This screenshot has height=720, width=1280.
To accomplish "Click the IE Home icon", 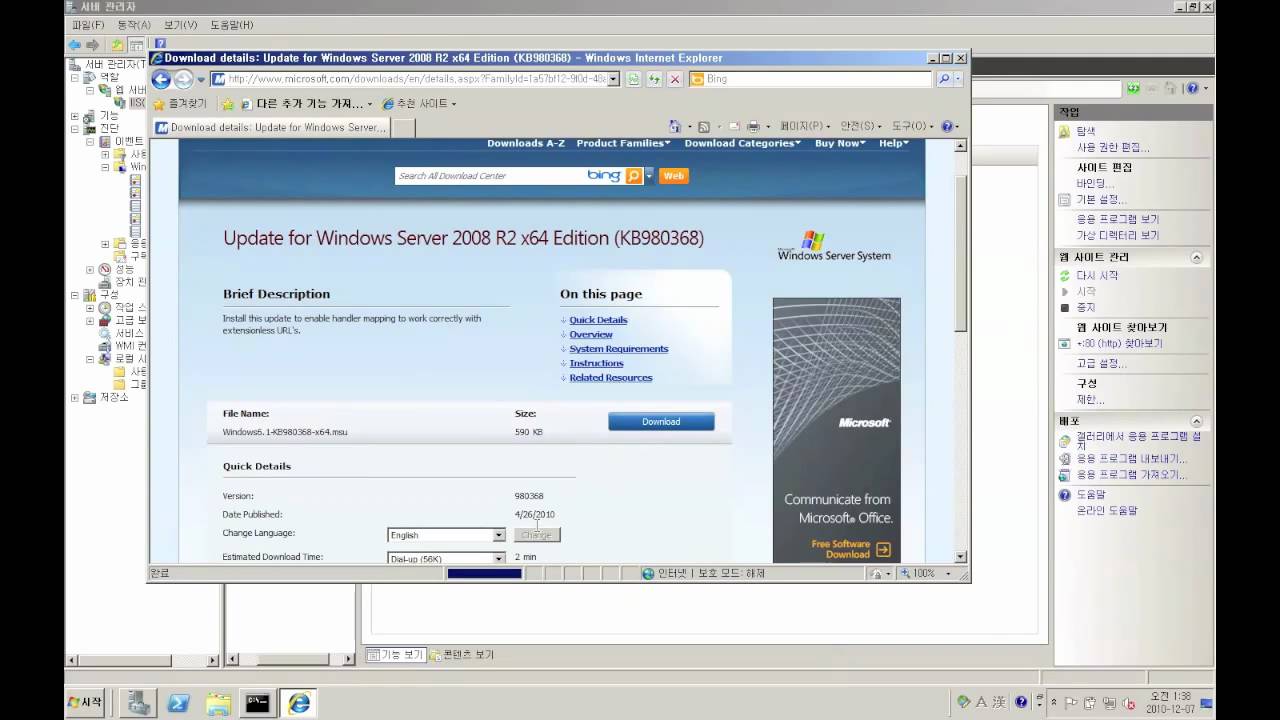I will [x=675, y=126].
